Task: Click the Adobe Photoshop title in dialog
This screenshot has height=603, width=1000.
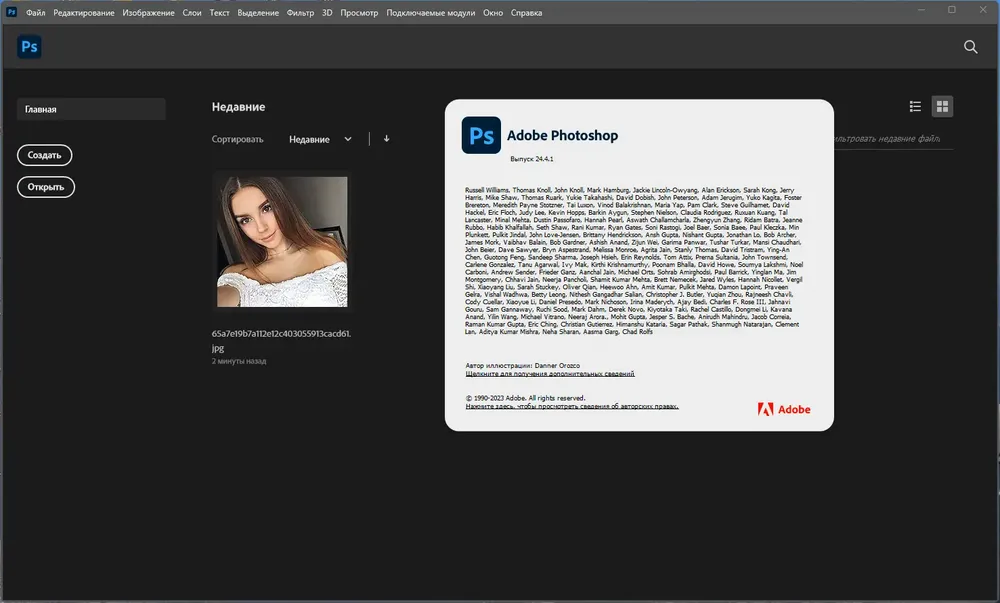Action: pyautogui.click(x=562, y=135)
